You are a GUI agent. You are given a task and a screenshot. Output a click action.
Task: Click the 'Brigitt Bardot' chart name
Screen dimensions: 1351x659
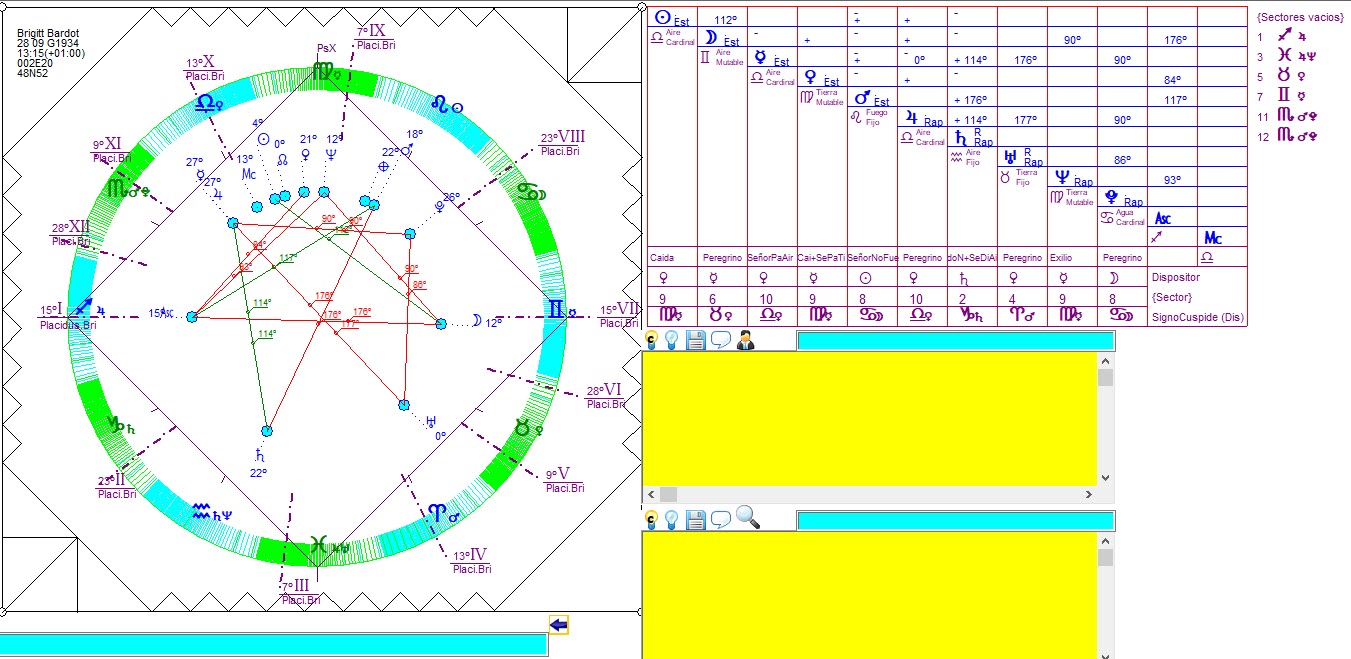47,34
